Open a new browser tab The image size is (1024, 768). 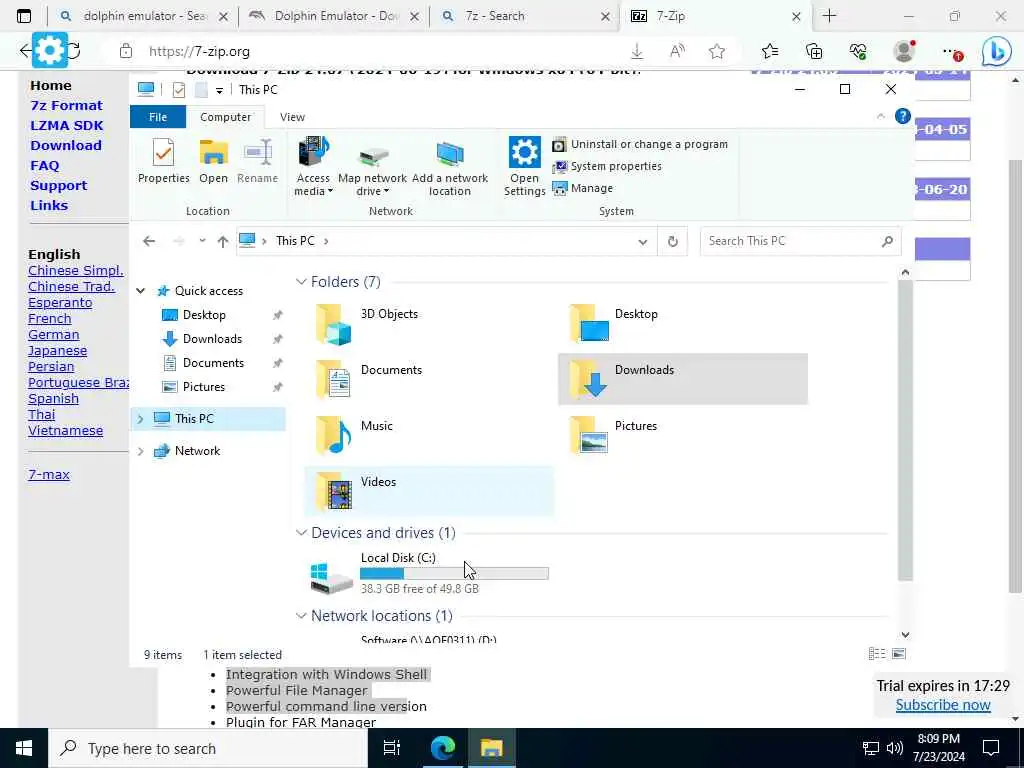829,16
